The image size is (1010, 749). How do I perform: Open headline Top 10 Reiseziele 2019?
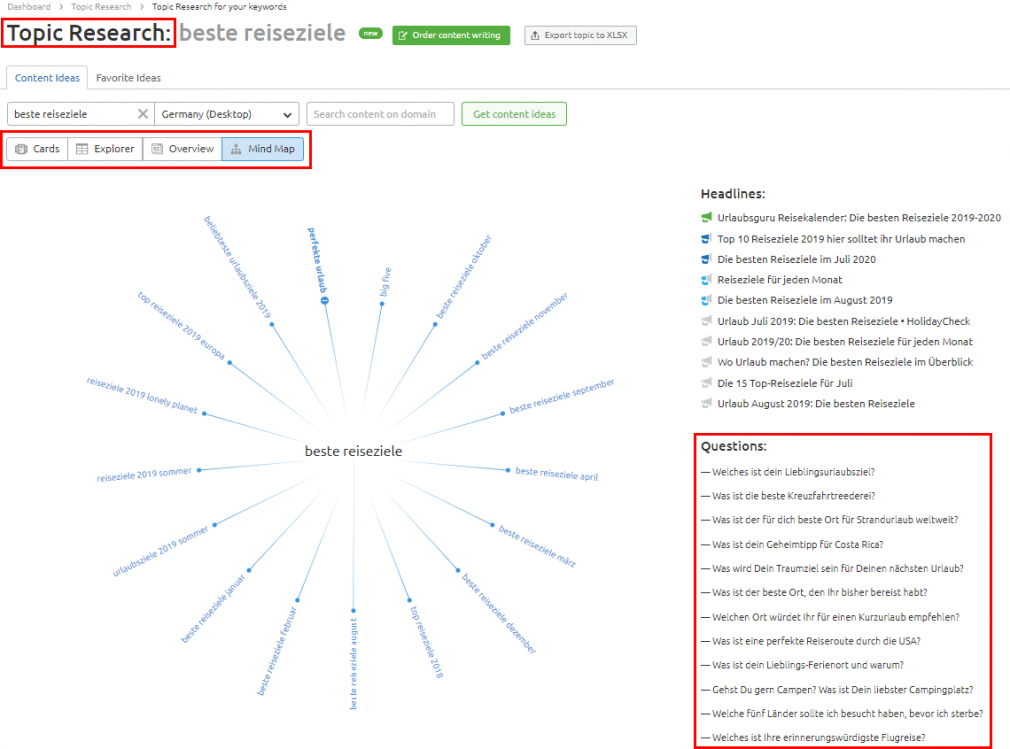pos(841,239)
